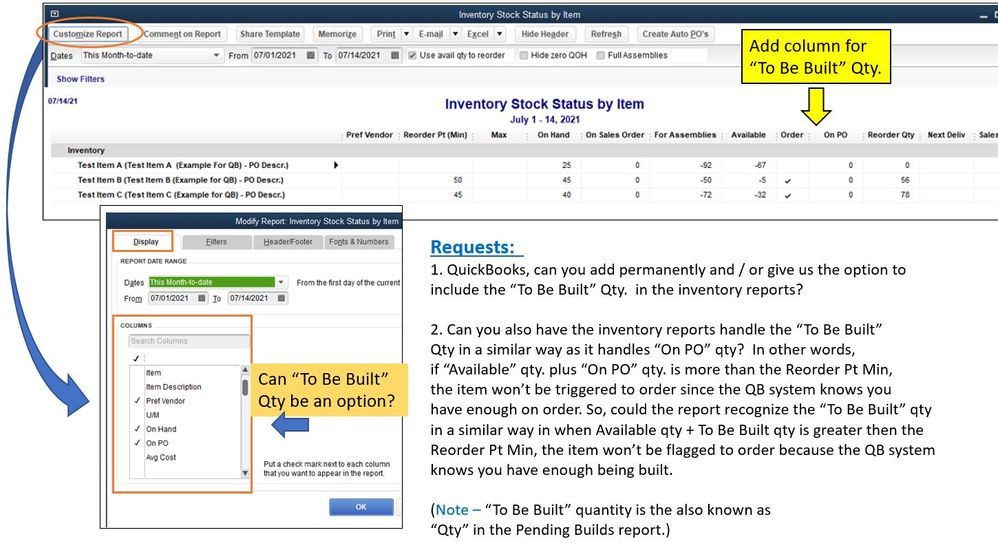Open the Show Filters link
This screenshot has width=998, height=559.
pos(80,79)
